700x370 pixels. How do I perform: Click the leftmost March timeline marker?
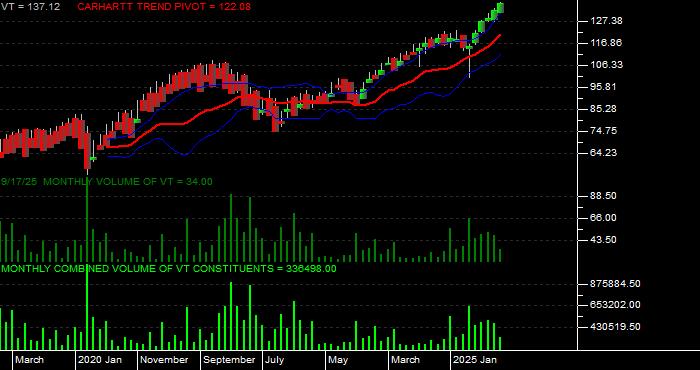tap(29, 360)
